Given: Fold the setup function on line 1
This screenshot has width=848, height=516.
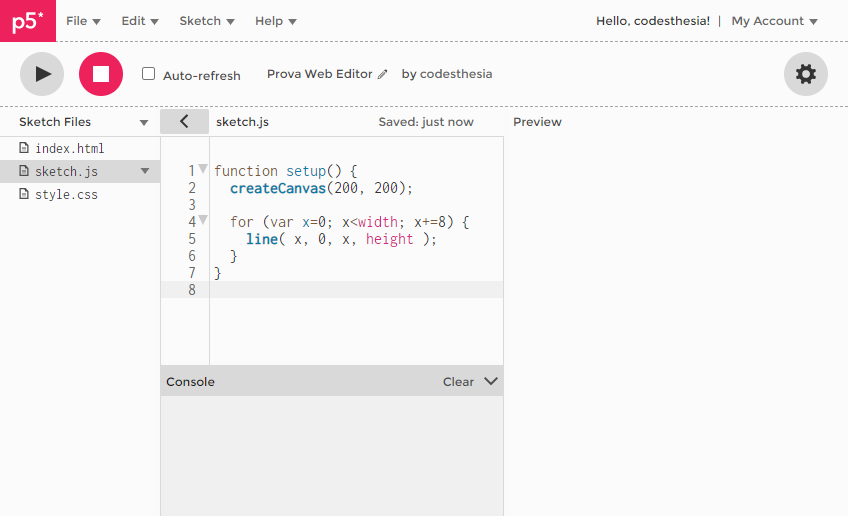Looking at the screenshot, I should click(203, 169).
